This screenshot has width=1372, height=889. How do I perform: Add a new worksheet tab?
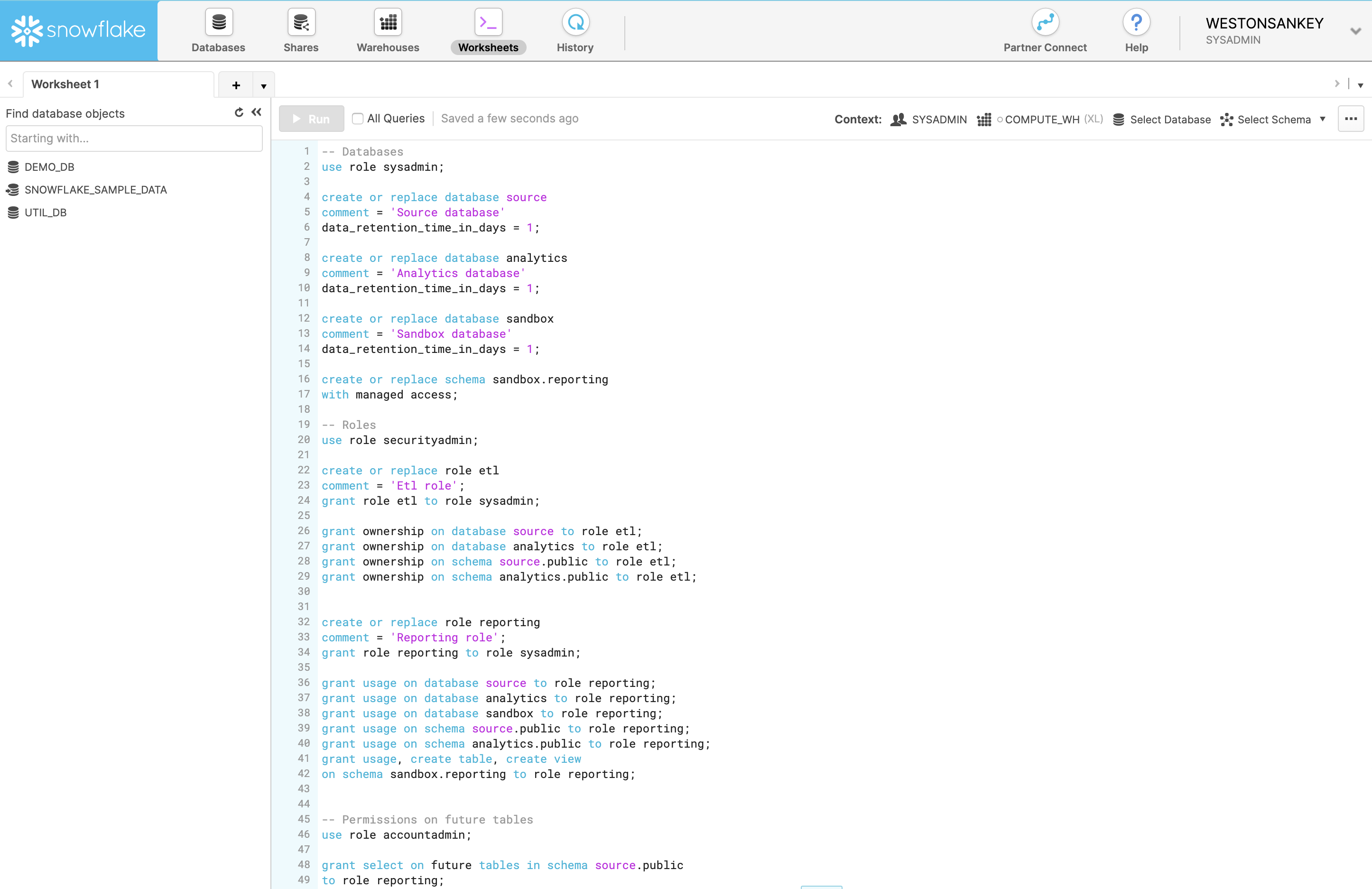click(x=236, y=85)
